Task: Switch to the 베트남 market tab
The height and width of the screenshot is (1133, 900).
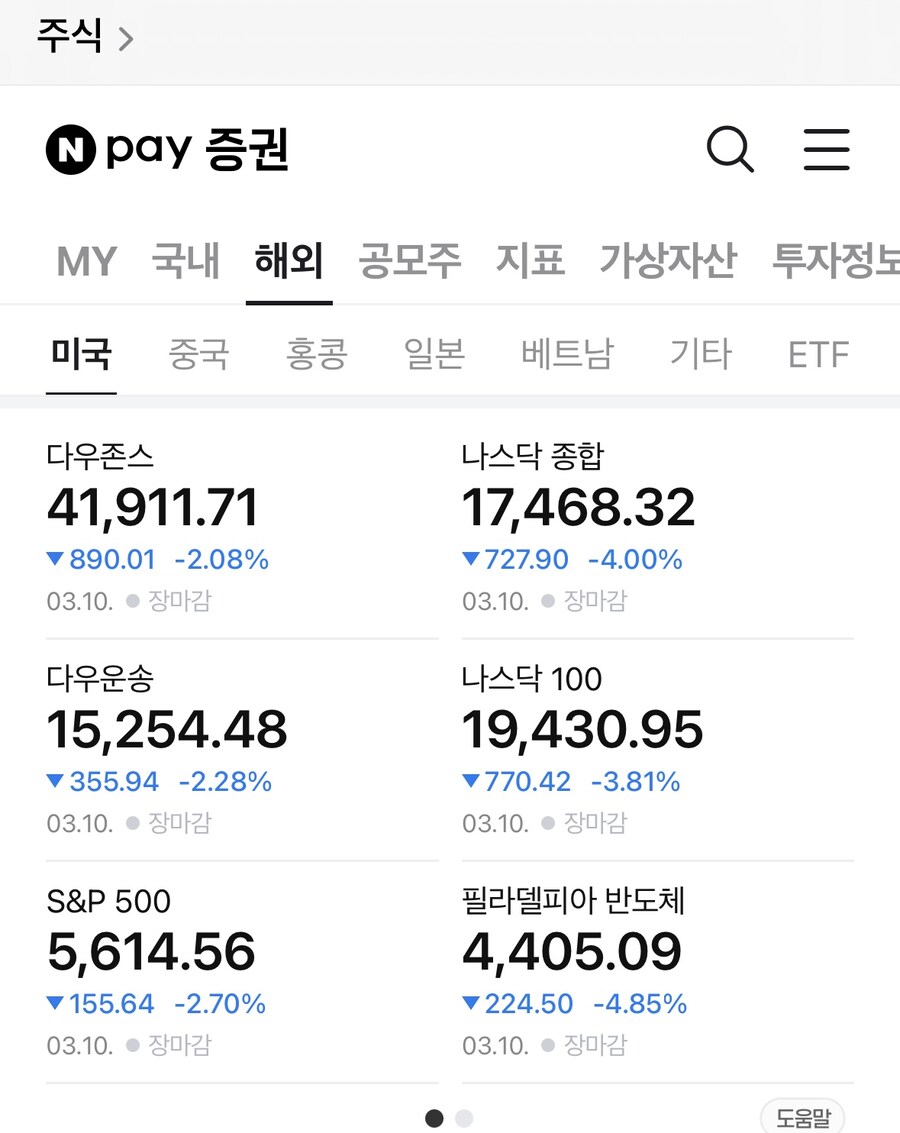Action: pyautogui.click(x=566, y=352)
